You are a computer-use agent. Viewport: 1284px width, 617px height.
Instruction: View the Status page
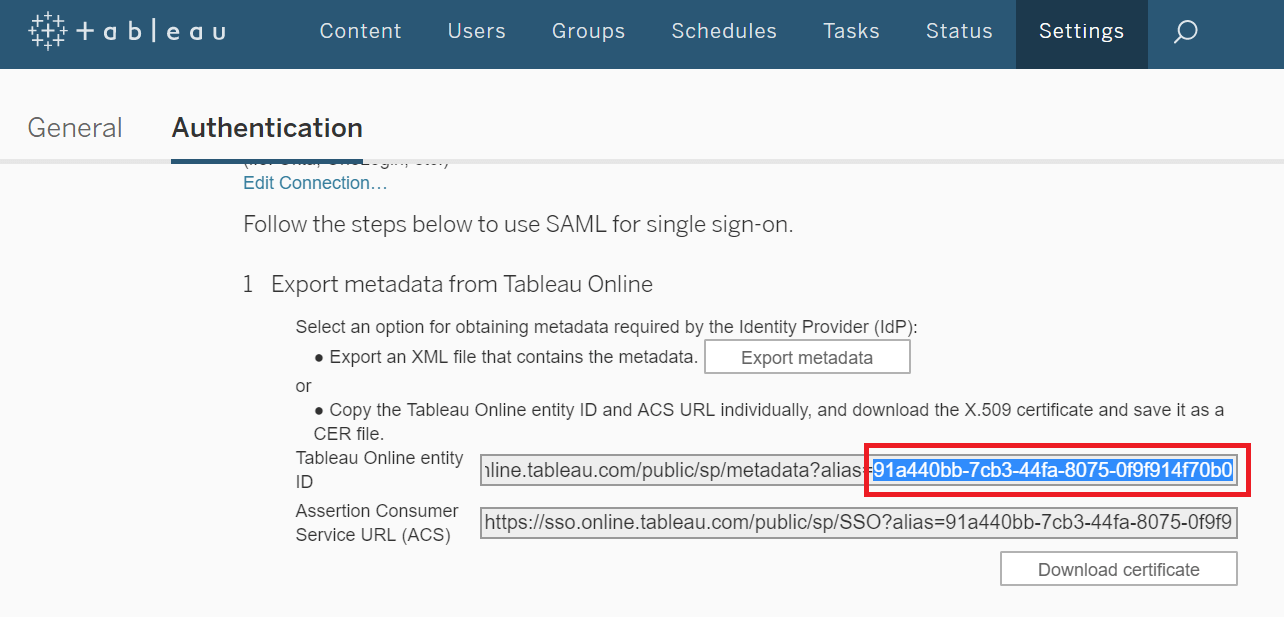point(959,32)
